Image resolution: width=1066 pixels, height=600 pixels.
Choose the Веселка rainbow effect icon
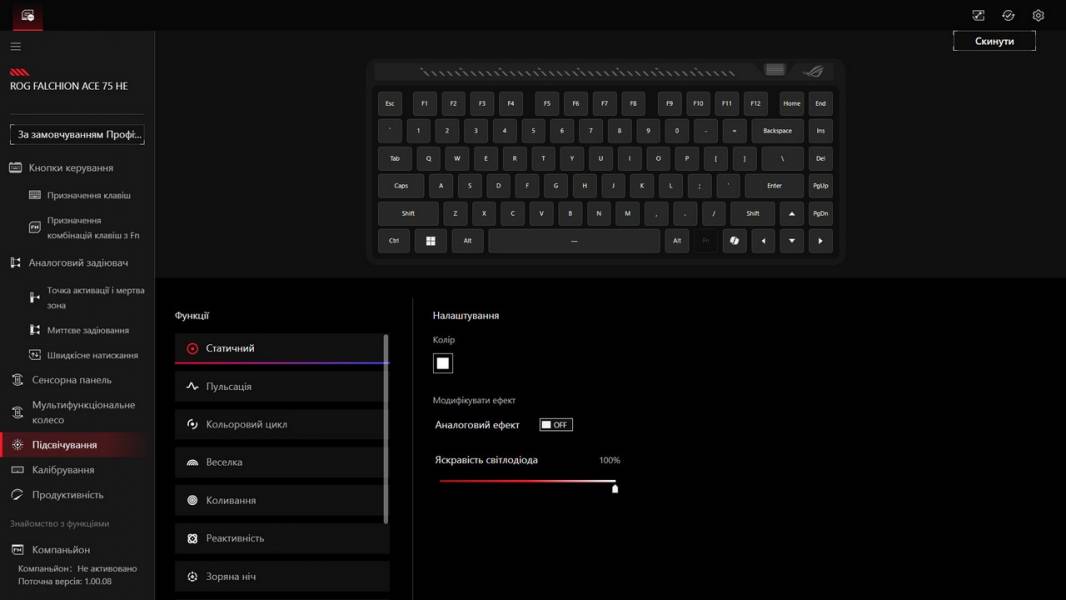(x=193, y=463)
